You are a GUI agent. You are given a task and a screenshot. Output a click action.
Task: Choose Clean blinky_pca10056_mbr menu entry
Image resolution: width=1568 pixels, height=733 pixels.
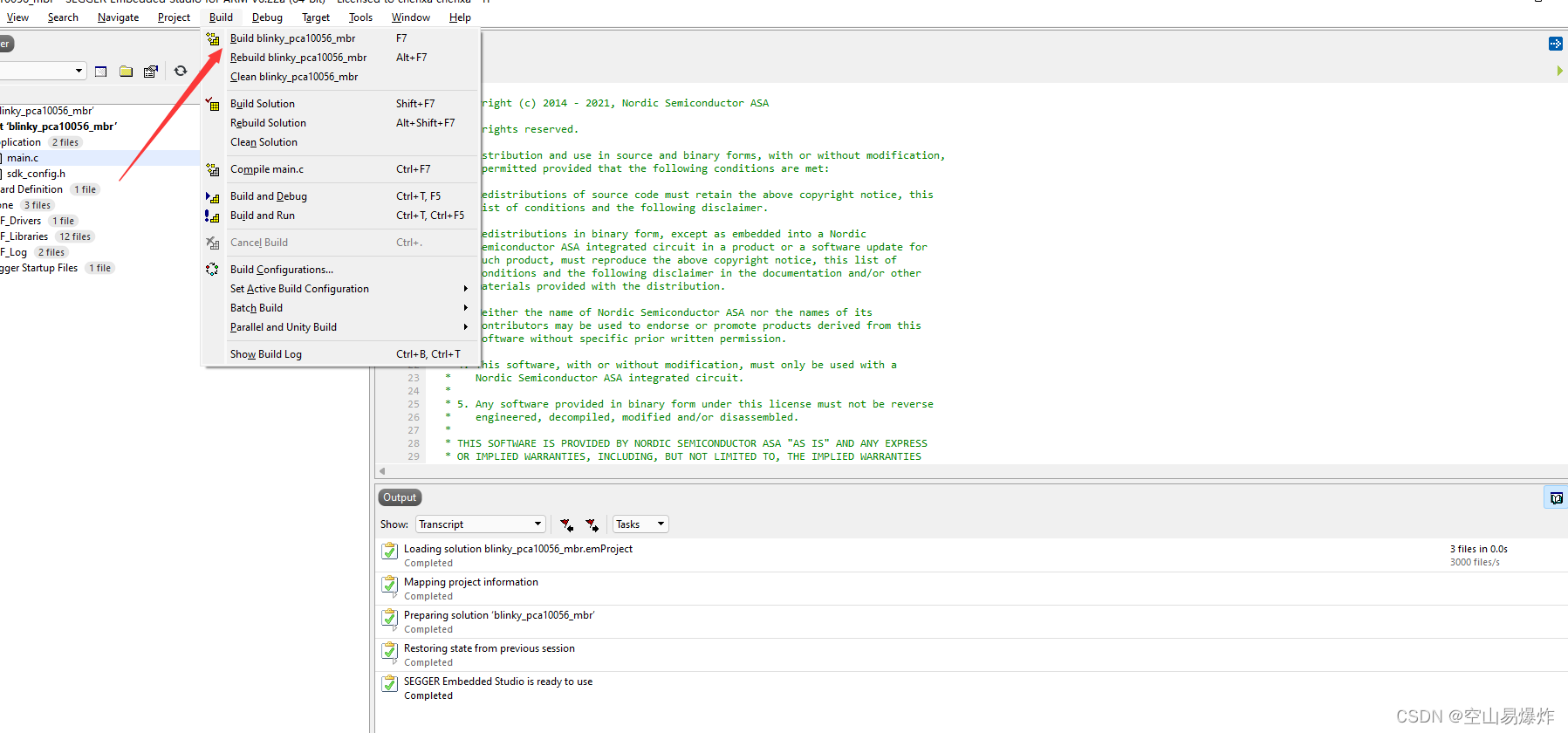click(341, 77)
